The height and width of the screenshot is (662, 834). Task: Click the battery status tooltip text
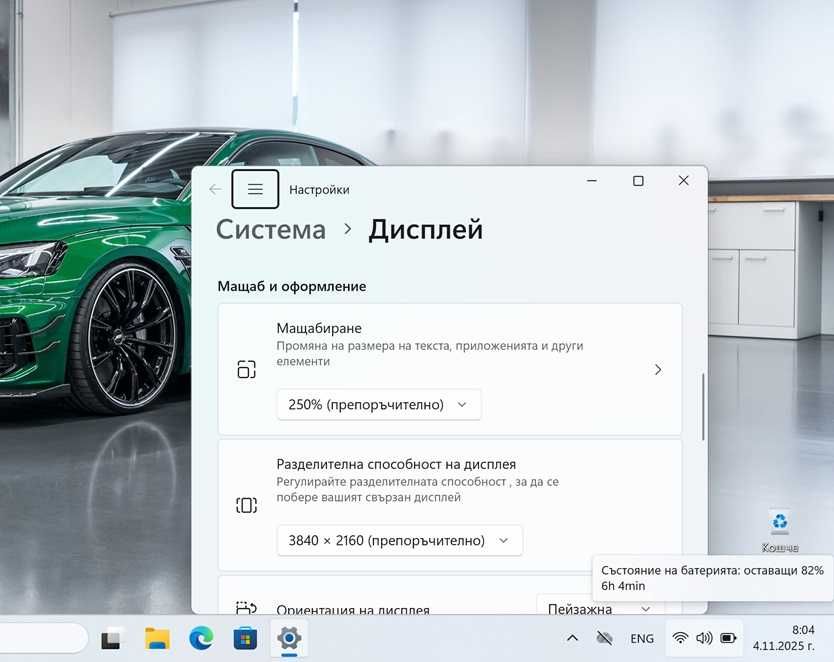click(712, 578)
